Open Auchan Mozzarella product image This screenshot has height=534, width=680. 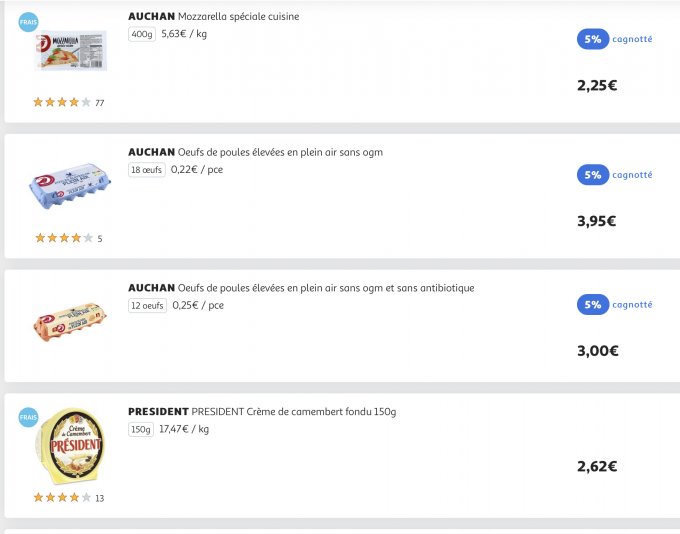(x=70, y=50)
